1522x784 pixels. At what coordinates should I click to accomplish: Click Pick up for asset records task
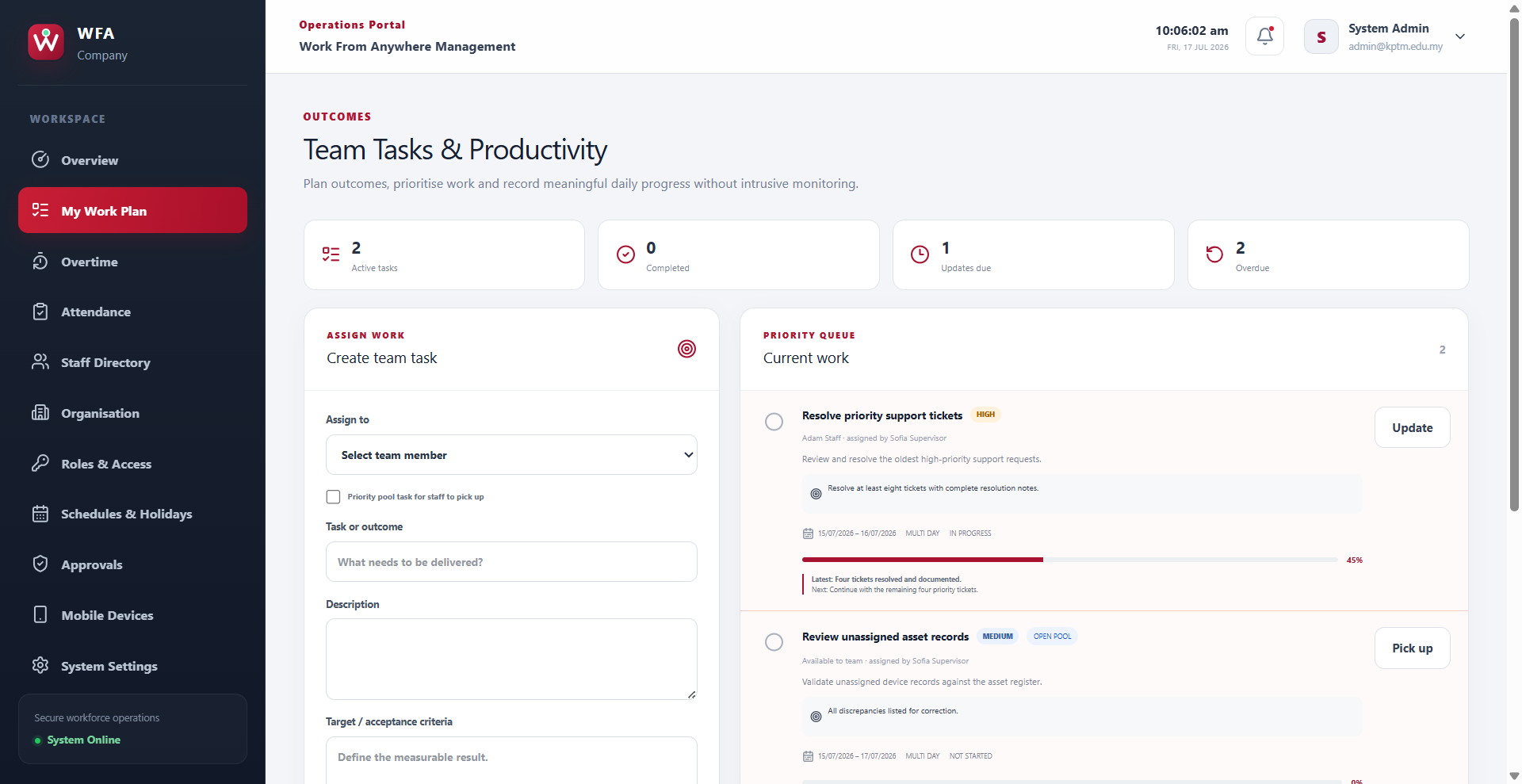(x=1412, y=648)
